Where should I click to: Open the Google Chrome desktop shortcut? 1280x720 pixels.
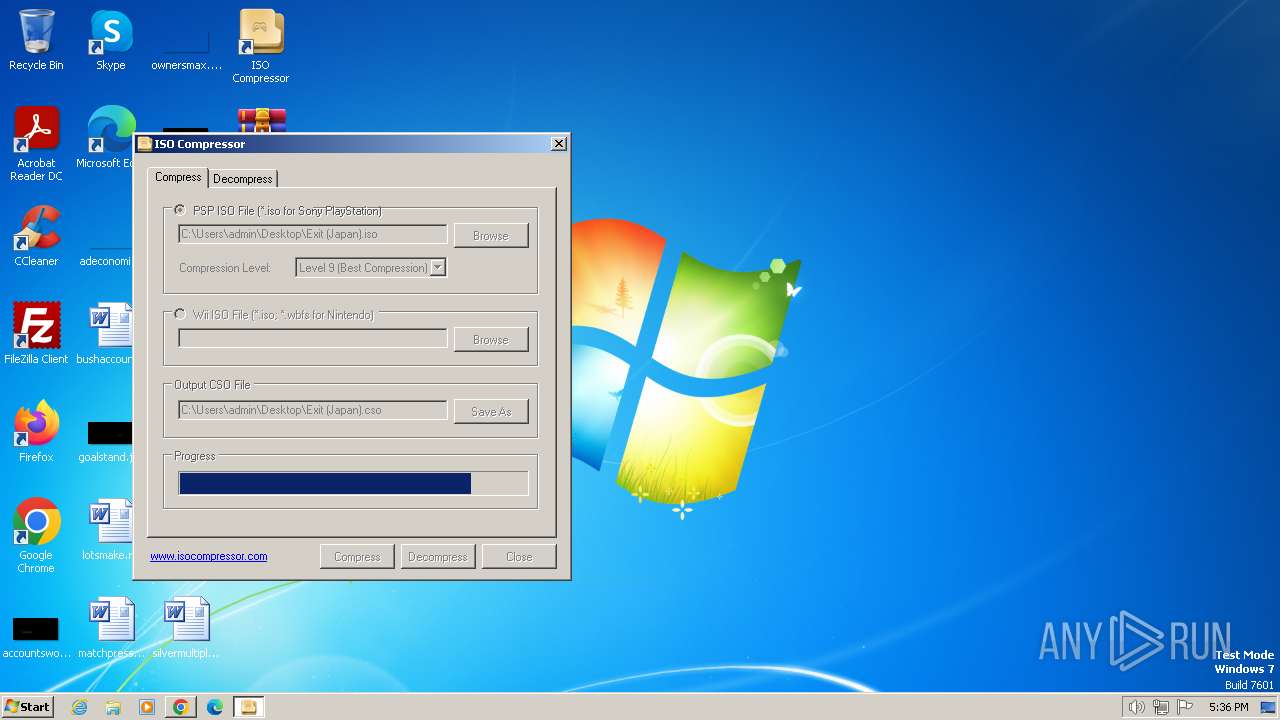coord(36,536)
